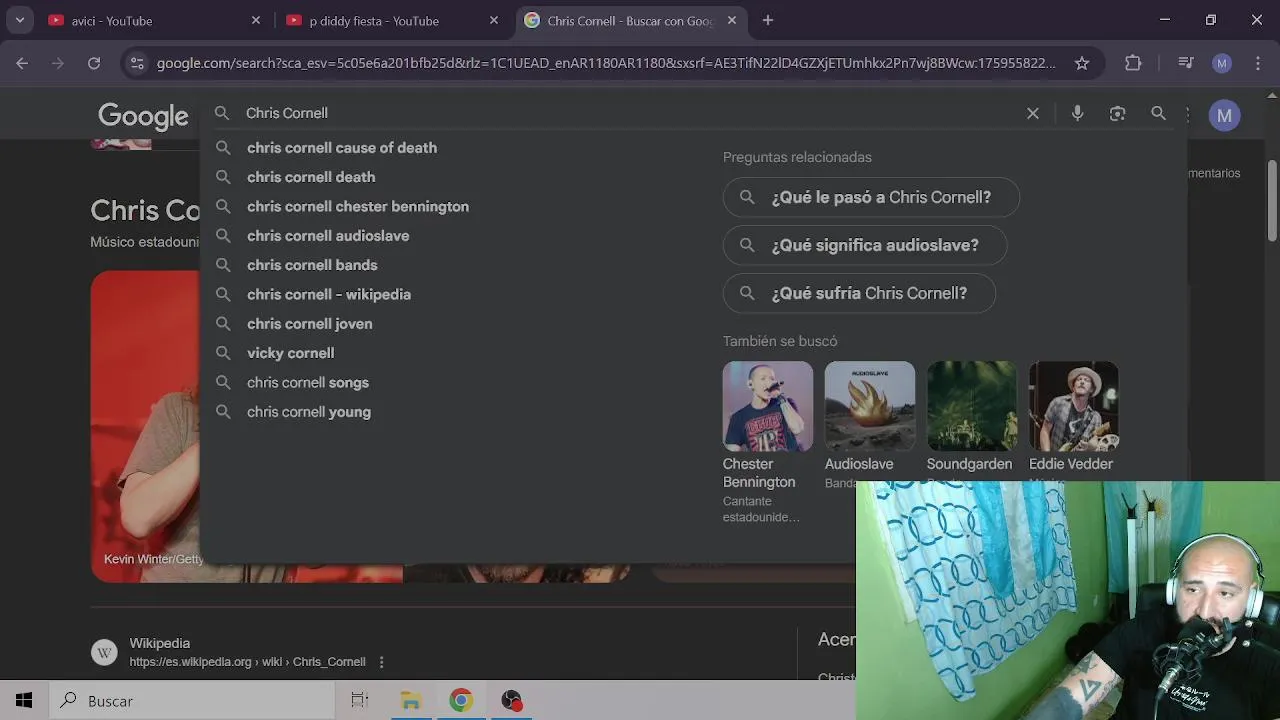This screenshot has height=720, width=1280.
Task: Click the address bar URL
Action: point(605,63)
